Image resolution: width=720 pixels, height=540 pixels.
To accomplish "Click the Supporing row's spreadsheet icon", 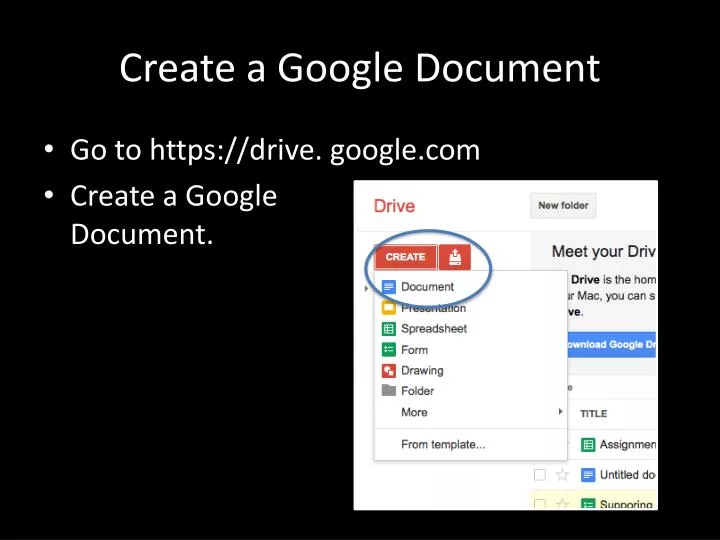I will (x=588, y=504).
